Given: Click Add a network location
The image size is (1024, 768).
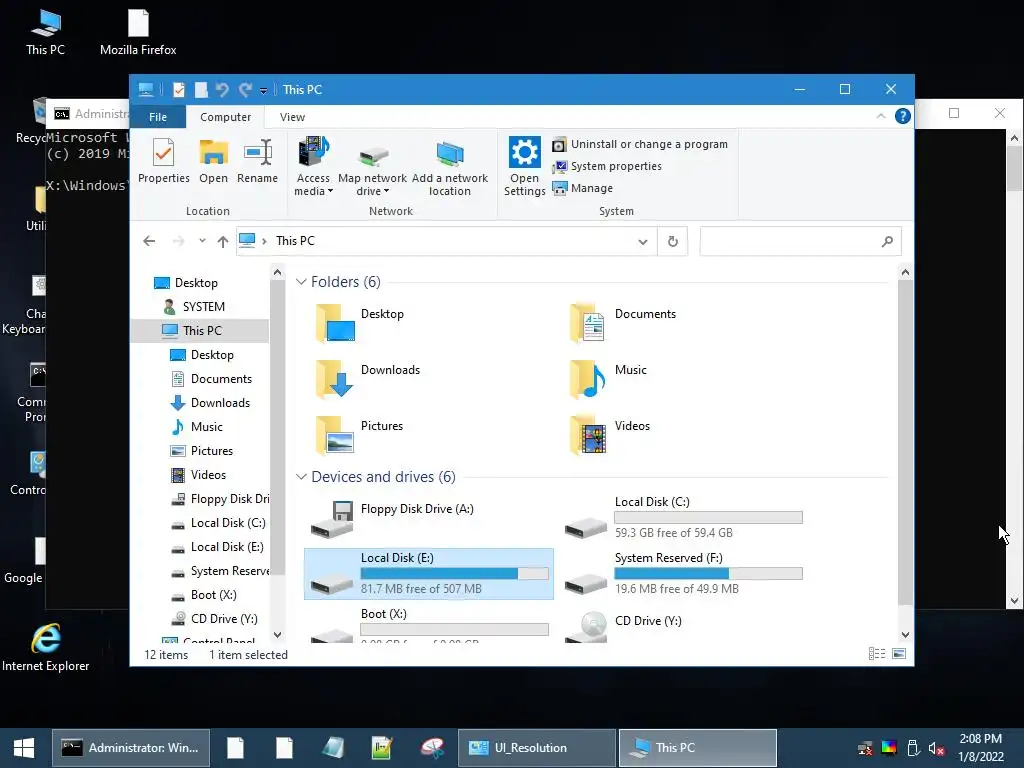Looking at the screenshot, I should click(x=449, y=168).
